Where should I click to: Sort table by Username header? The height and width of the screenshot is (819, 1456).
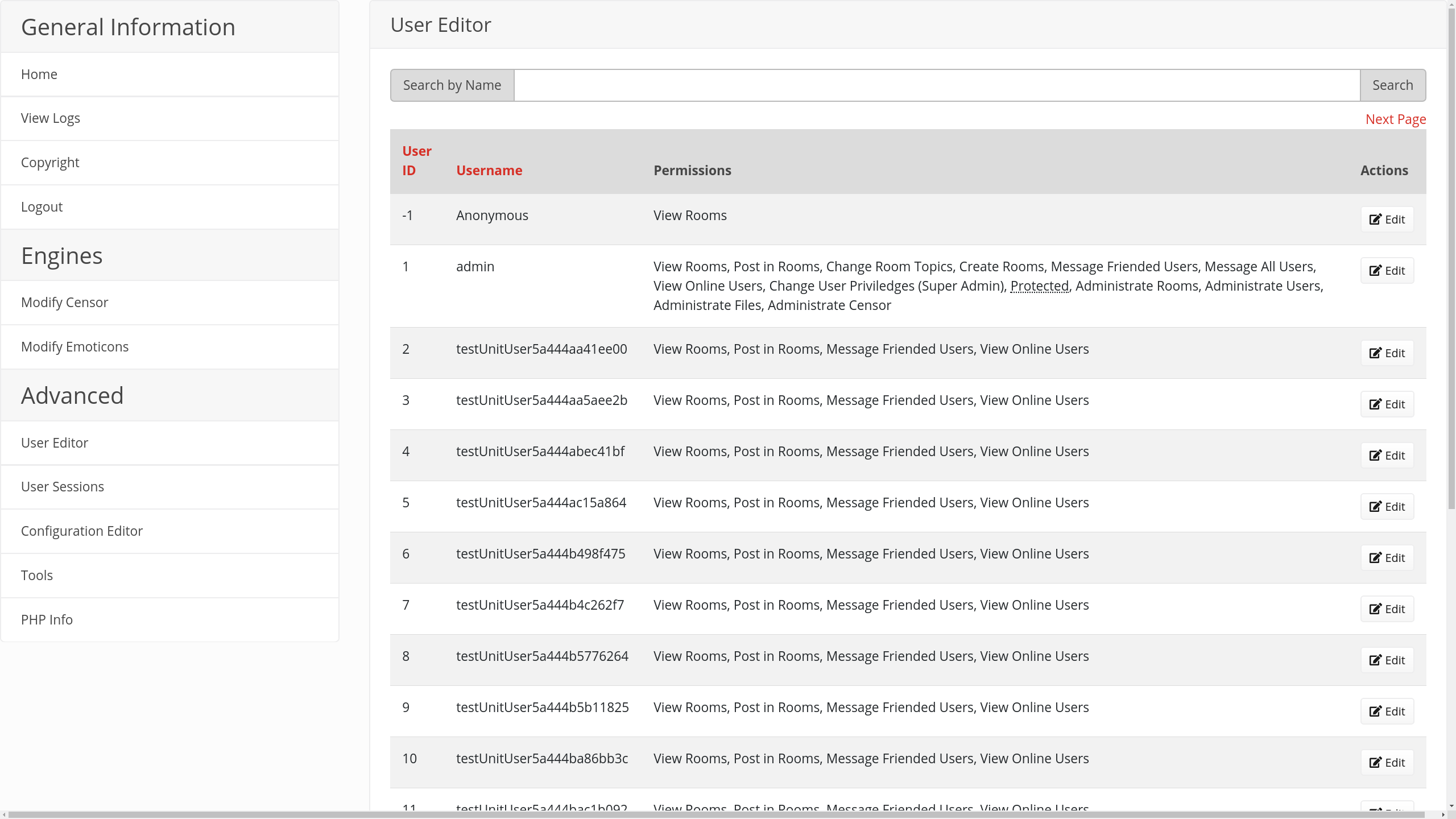point(489,171)
